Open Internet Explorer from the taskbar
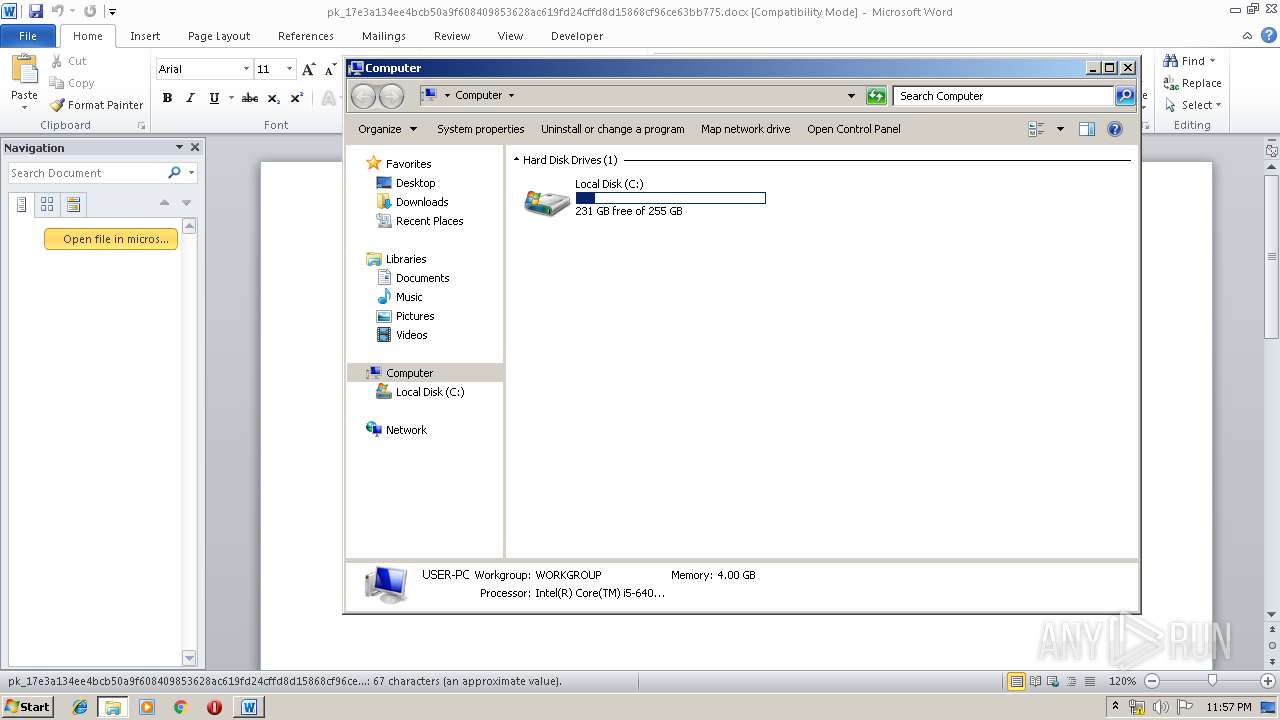This screenshot has height=720, width=1280. click(80, 707)
